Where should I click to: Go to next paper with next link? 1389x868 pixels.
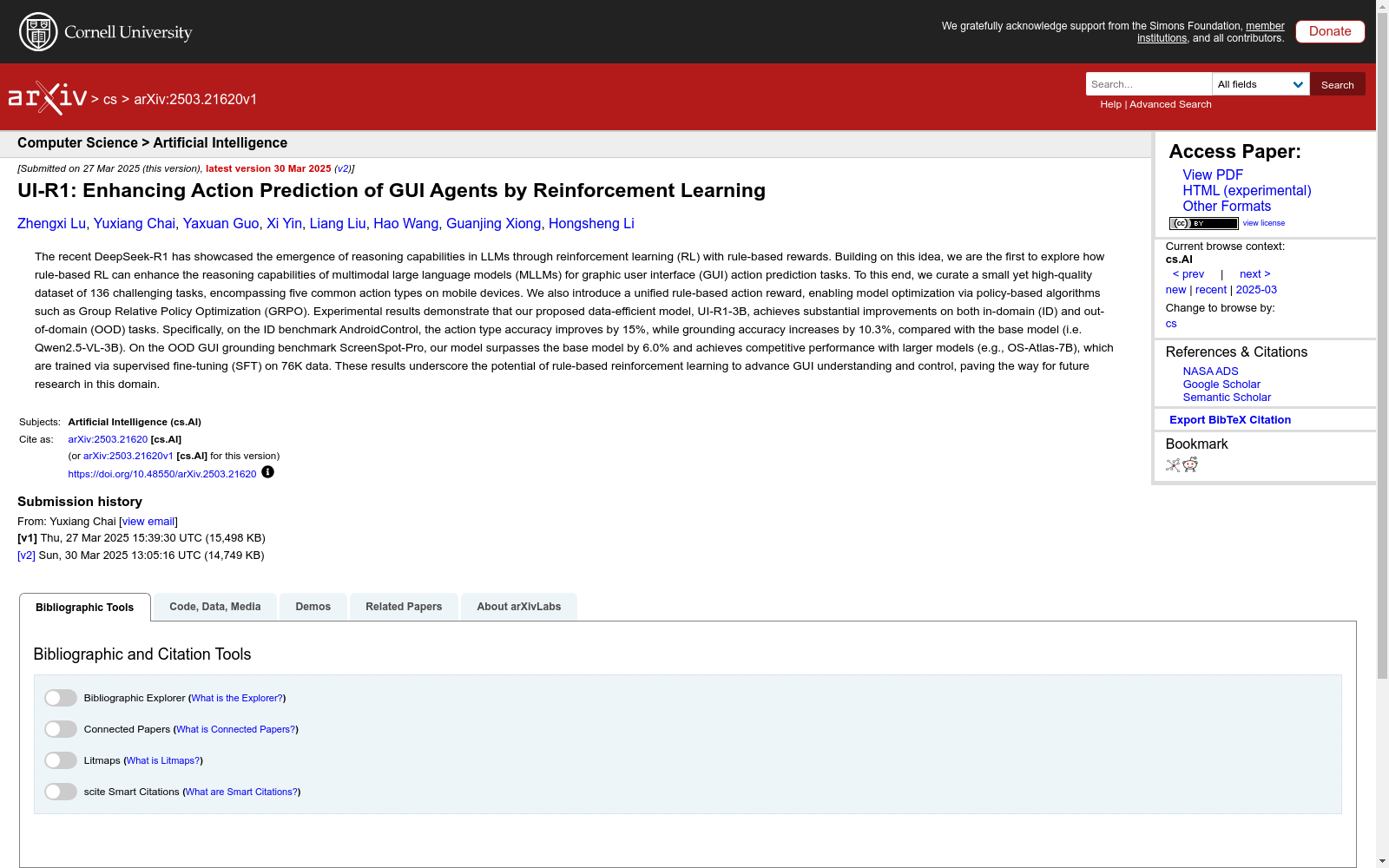tap(1255, 274)
